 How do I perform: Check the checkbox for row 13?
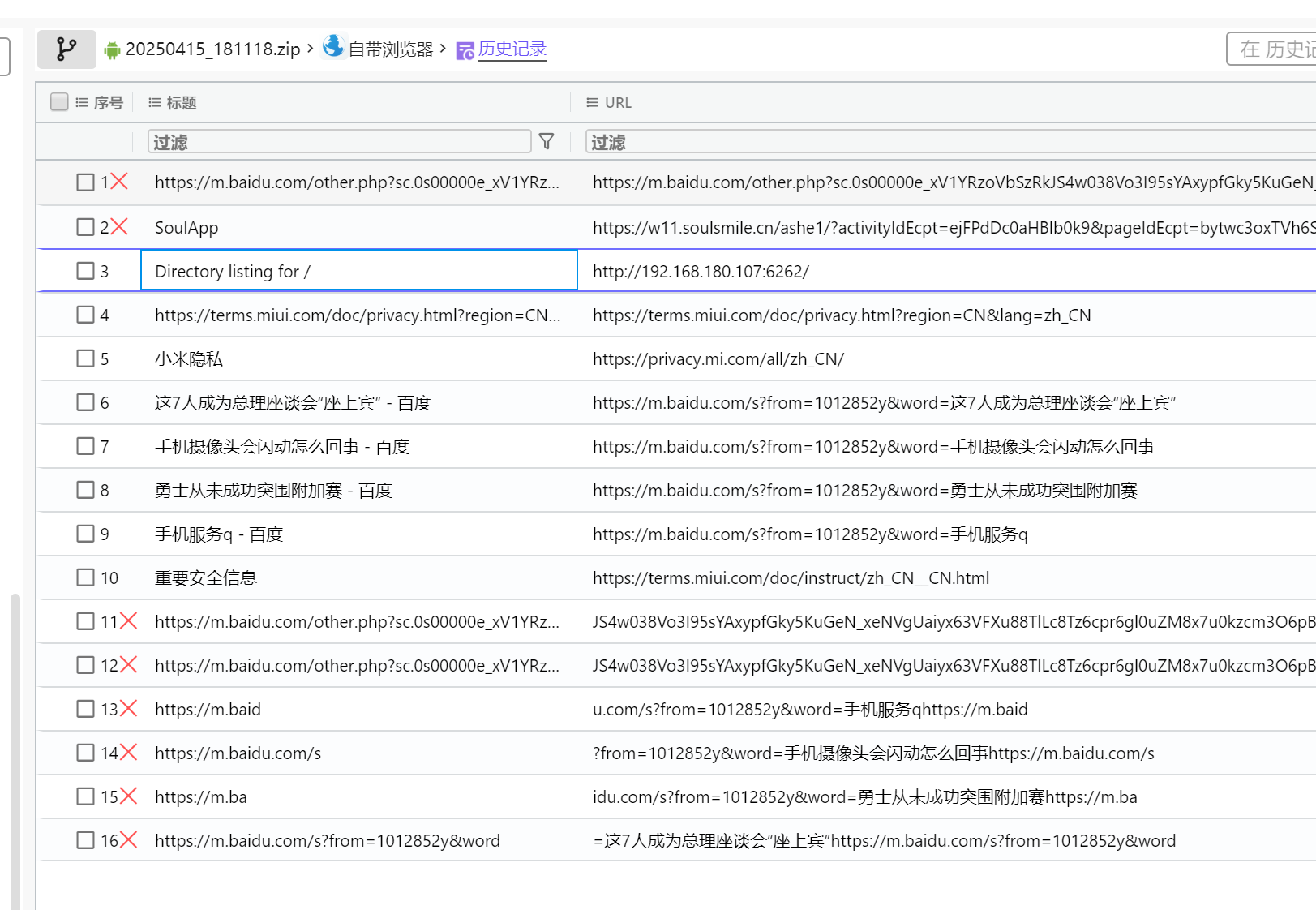click(x=85, y=709)
